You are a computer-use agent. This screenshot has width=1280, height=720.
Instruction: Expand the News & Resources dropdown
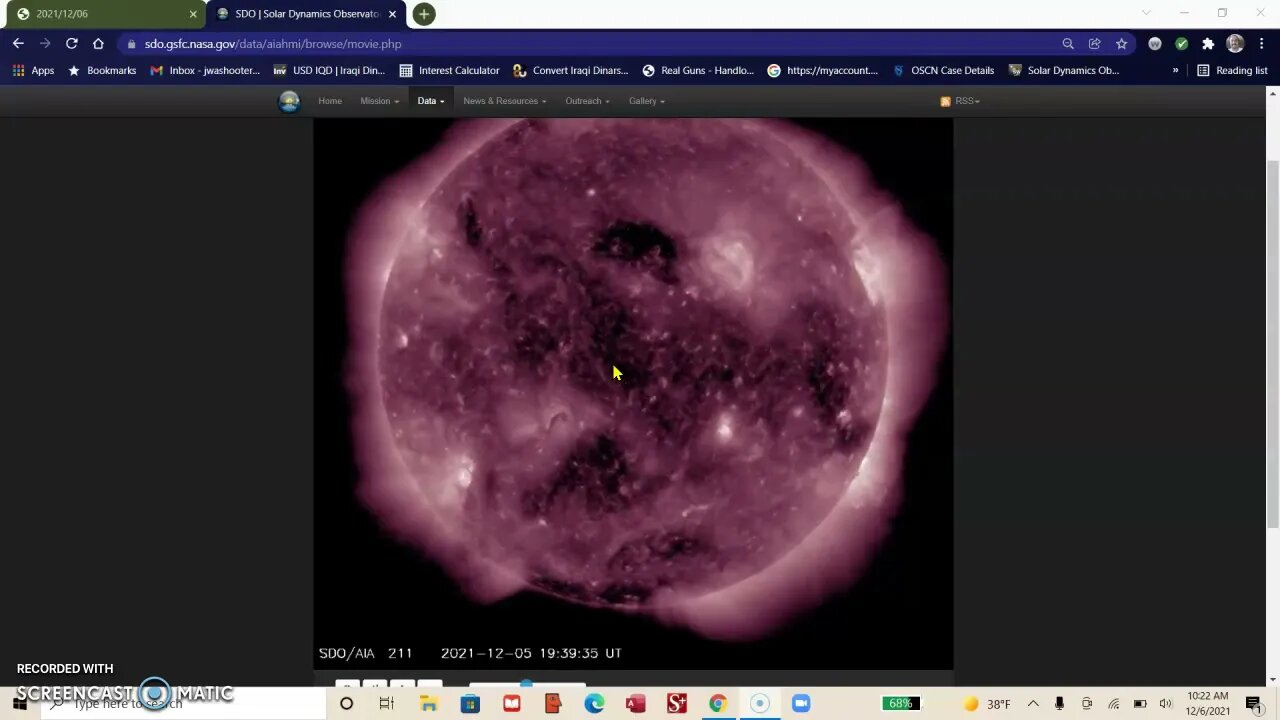click(505, 101)
